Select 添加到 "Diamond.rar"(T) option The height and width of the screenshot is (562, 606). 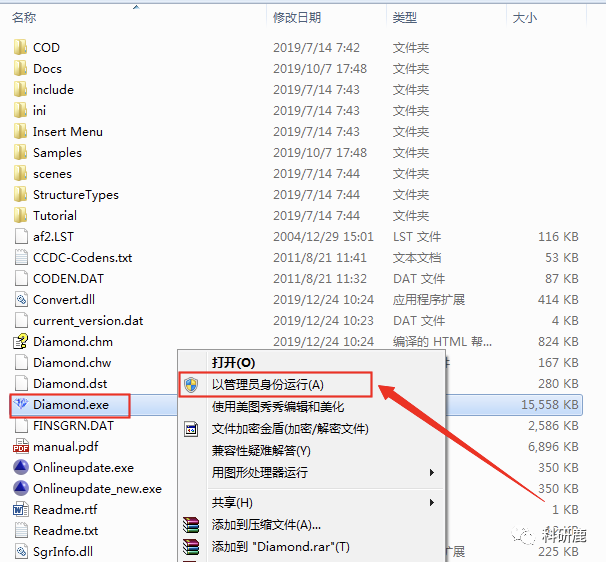[280, 546]
